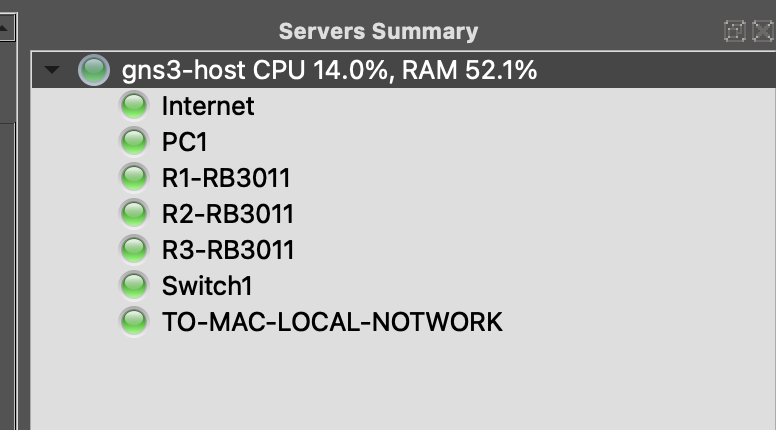
Task: Select the R2-RB3011 router entry
Action: pos(228,214)
